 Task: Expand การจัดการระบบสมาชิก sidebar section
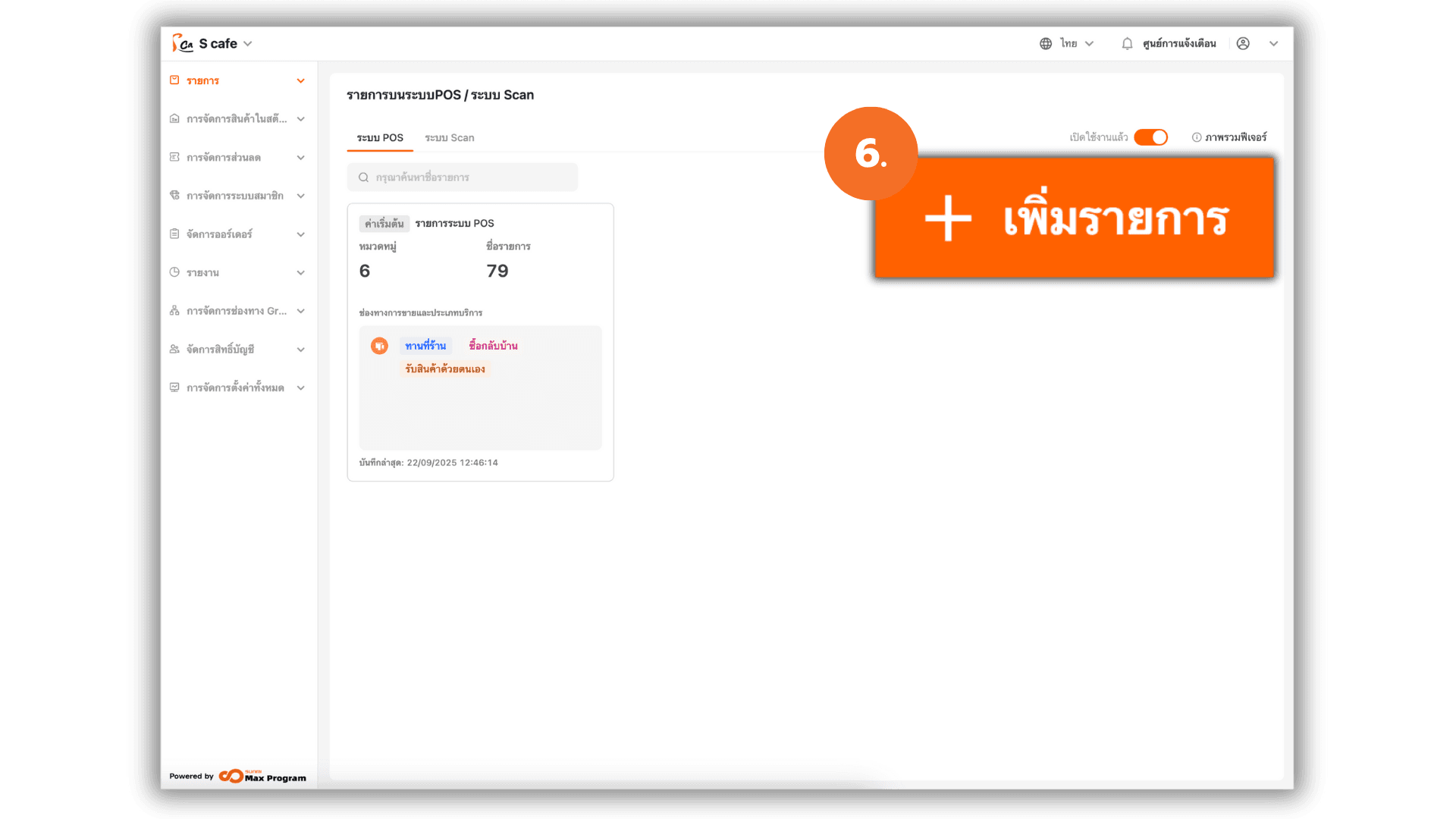point(301,196)
